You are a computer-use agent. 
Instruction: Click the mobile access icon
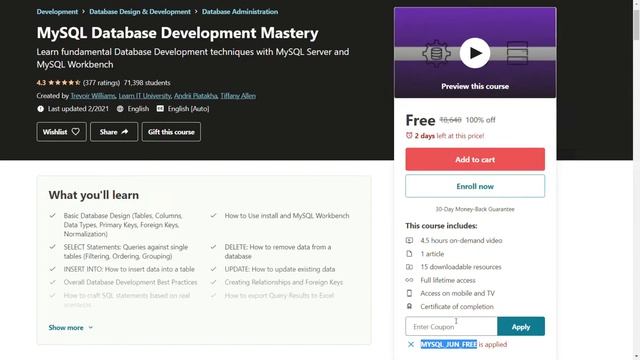409,293
